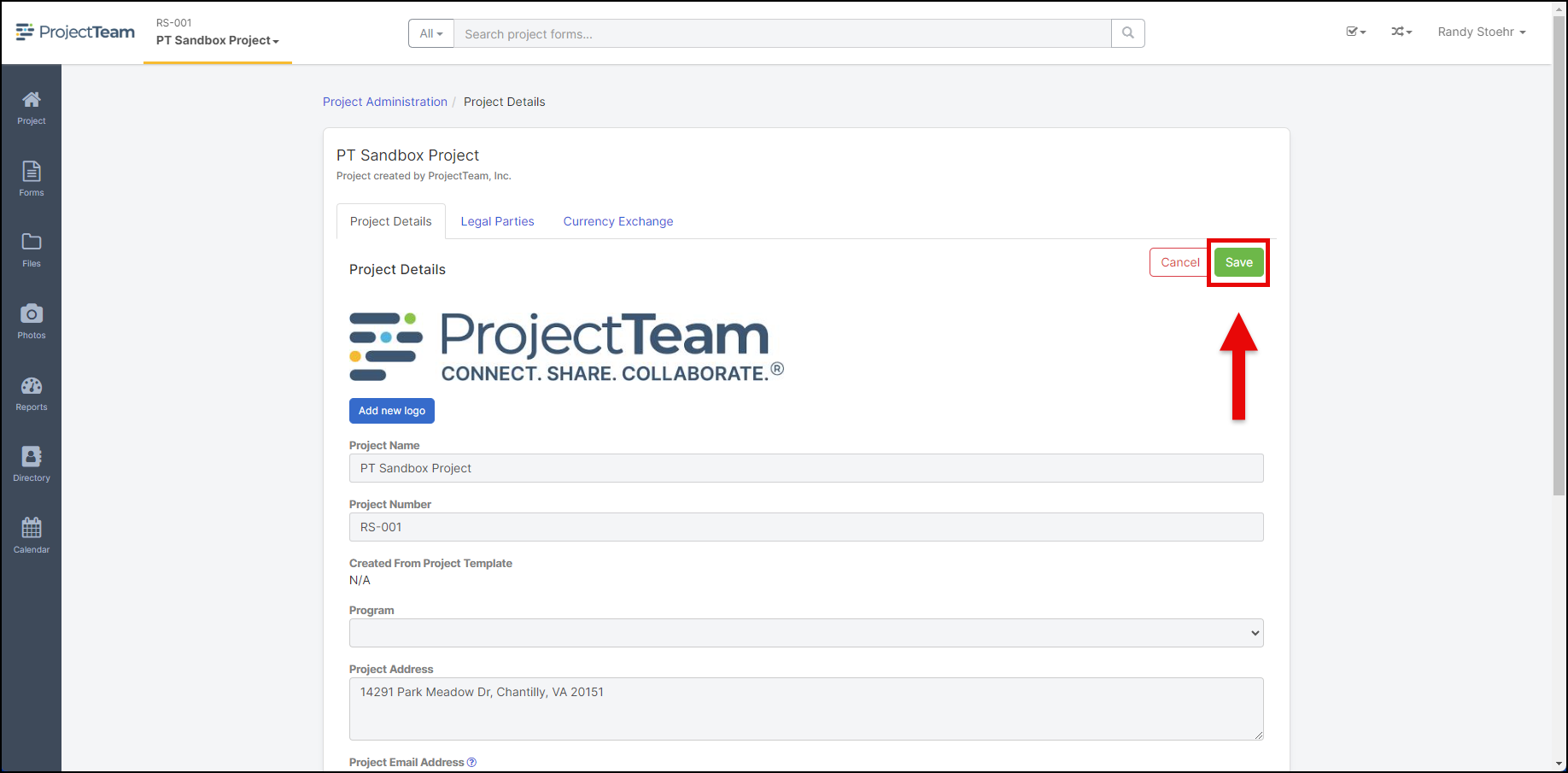Open the All search filter dropdown
The image size is (1568, 773).
431,33
